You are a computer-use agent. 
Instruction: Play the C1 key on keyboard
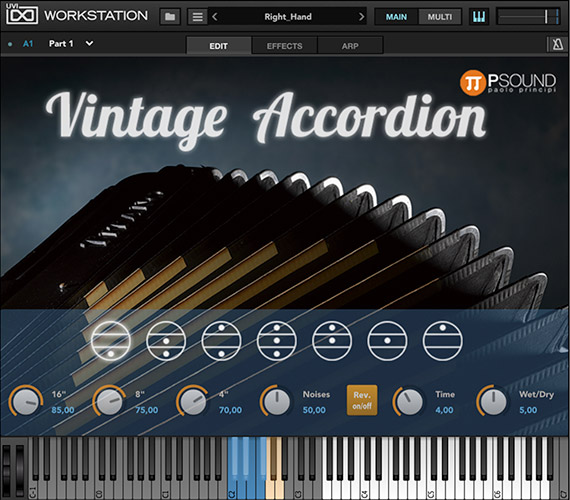tap(166, 489)
